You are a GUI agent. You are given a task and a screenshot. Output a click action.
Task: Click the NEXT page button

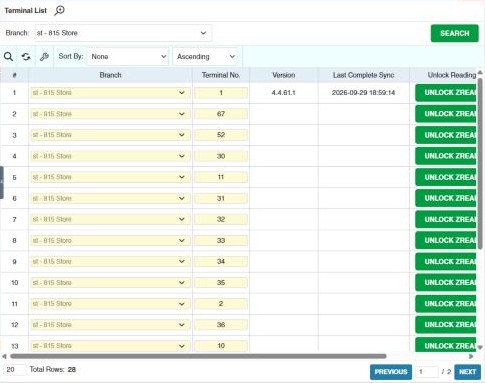[x=467, y=372]
